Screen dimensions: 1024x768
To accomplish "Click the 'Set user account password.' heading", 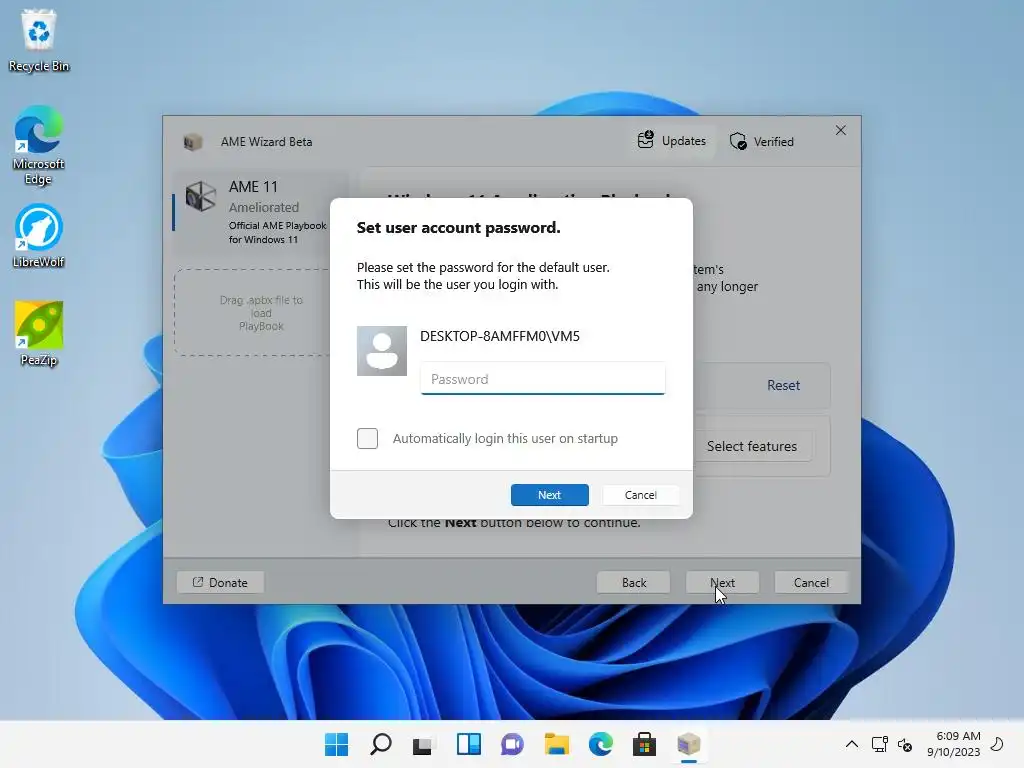I will 458,228.
